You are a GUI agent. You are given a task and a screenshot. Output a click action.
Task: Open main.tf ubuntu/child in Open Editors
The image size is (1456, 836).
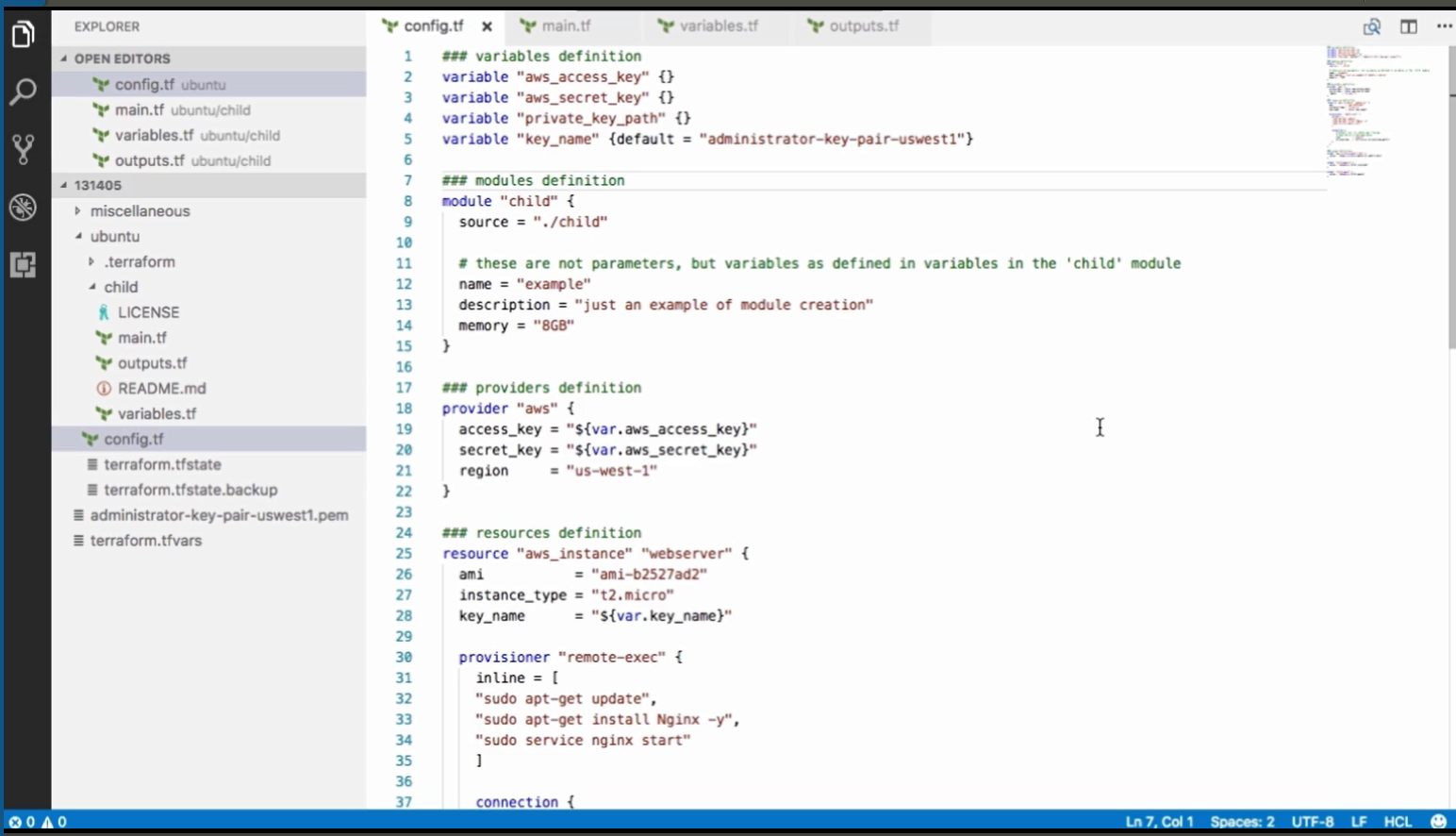point(208,110)
